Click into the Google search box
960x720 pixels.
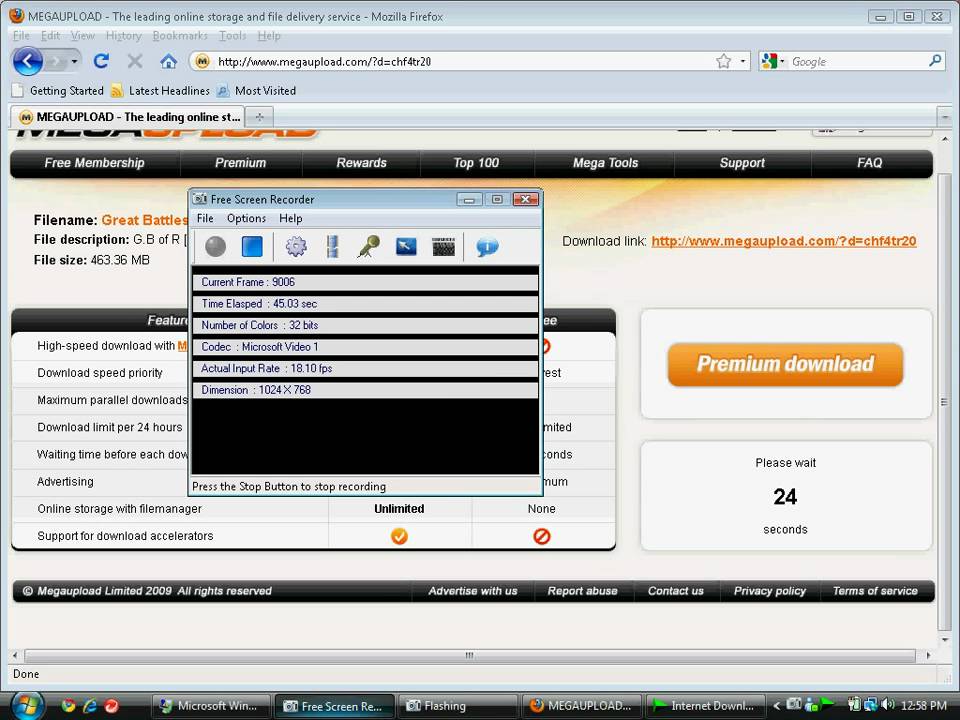click(x=857, y=61)
